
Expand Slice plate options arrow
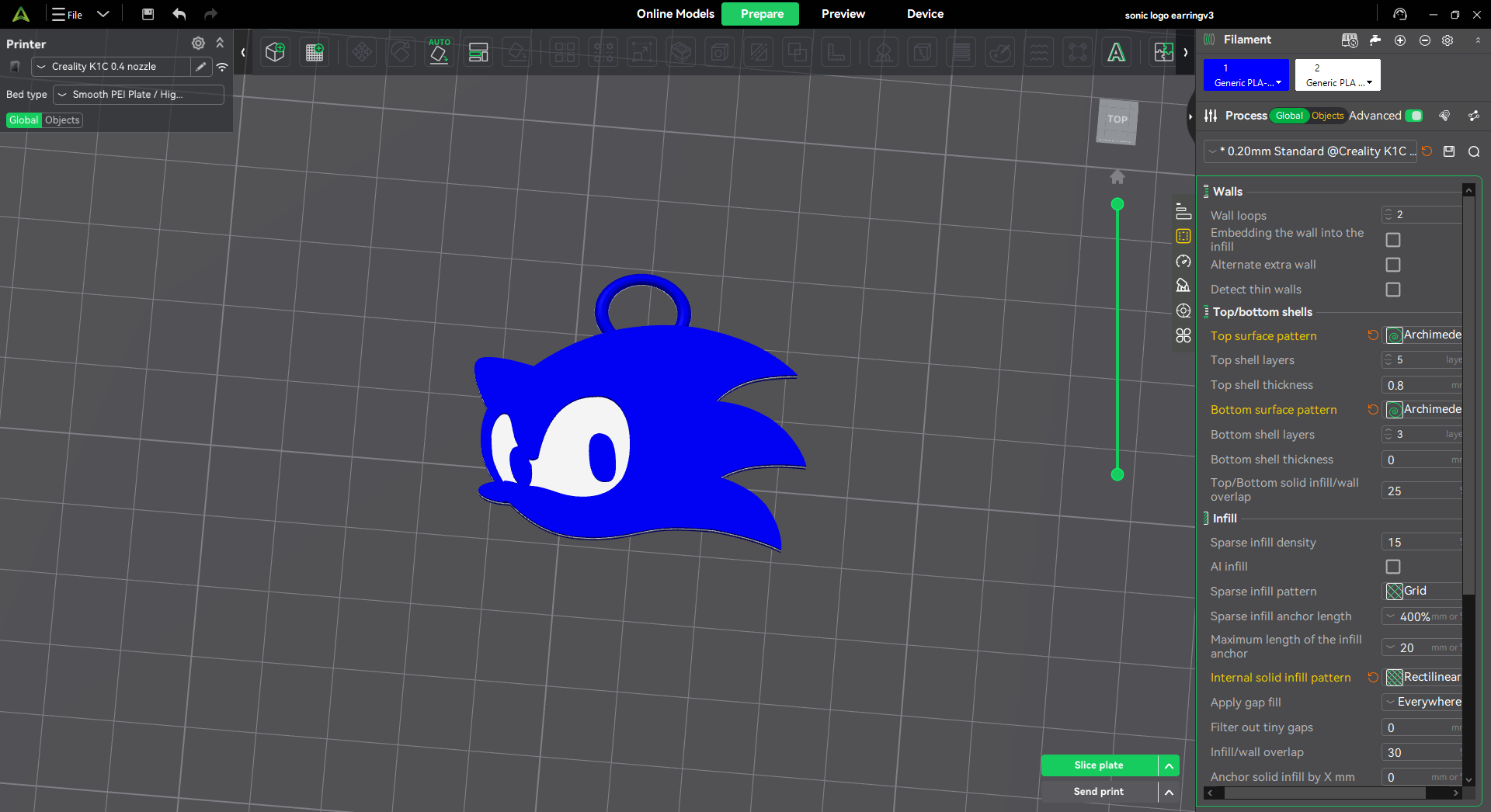[x=1169, y=765]
